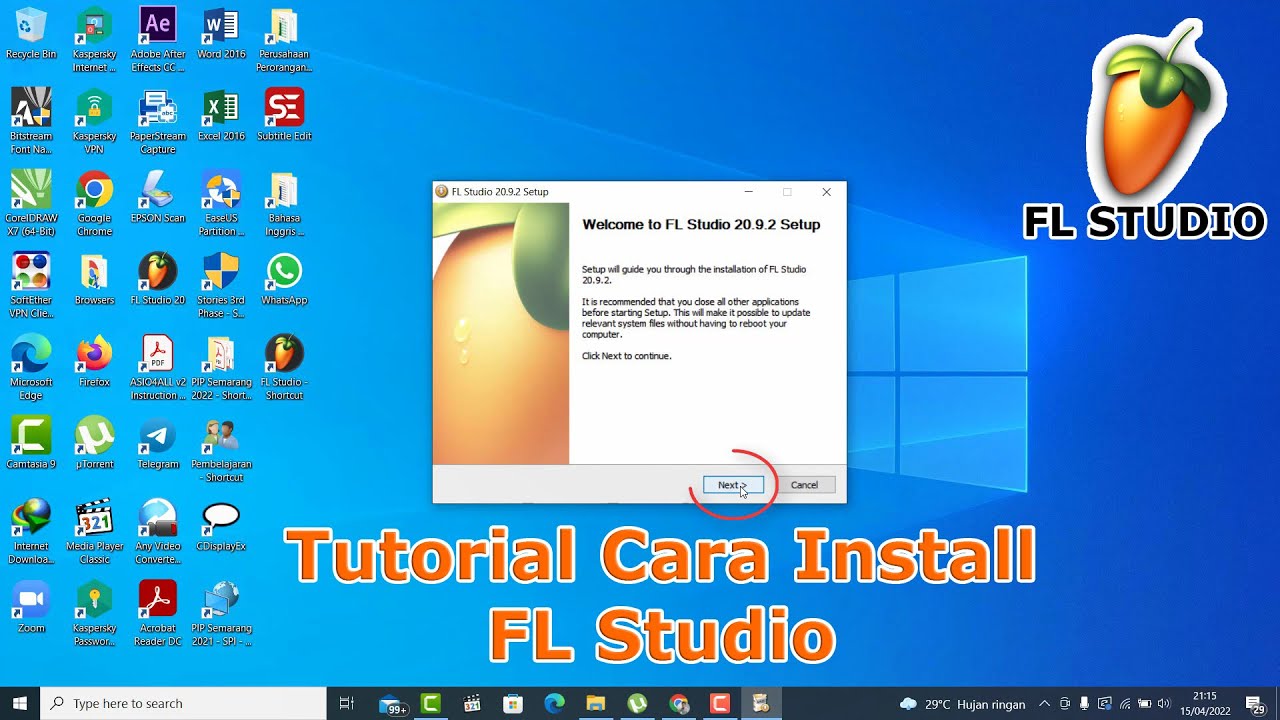Viewport: 1280px width, 720px height.
Task: Select Any Video Converter desktop icon
Action: pos(158,532)
